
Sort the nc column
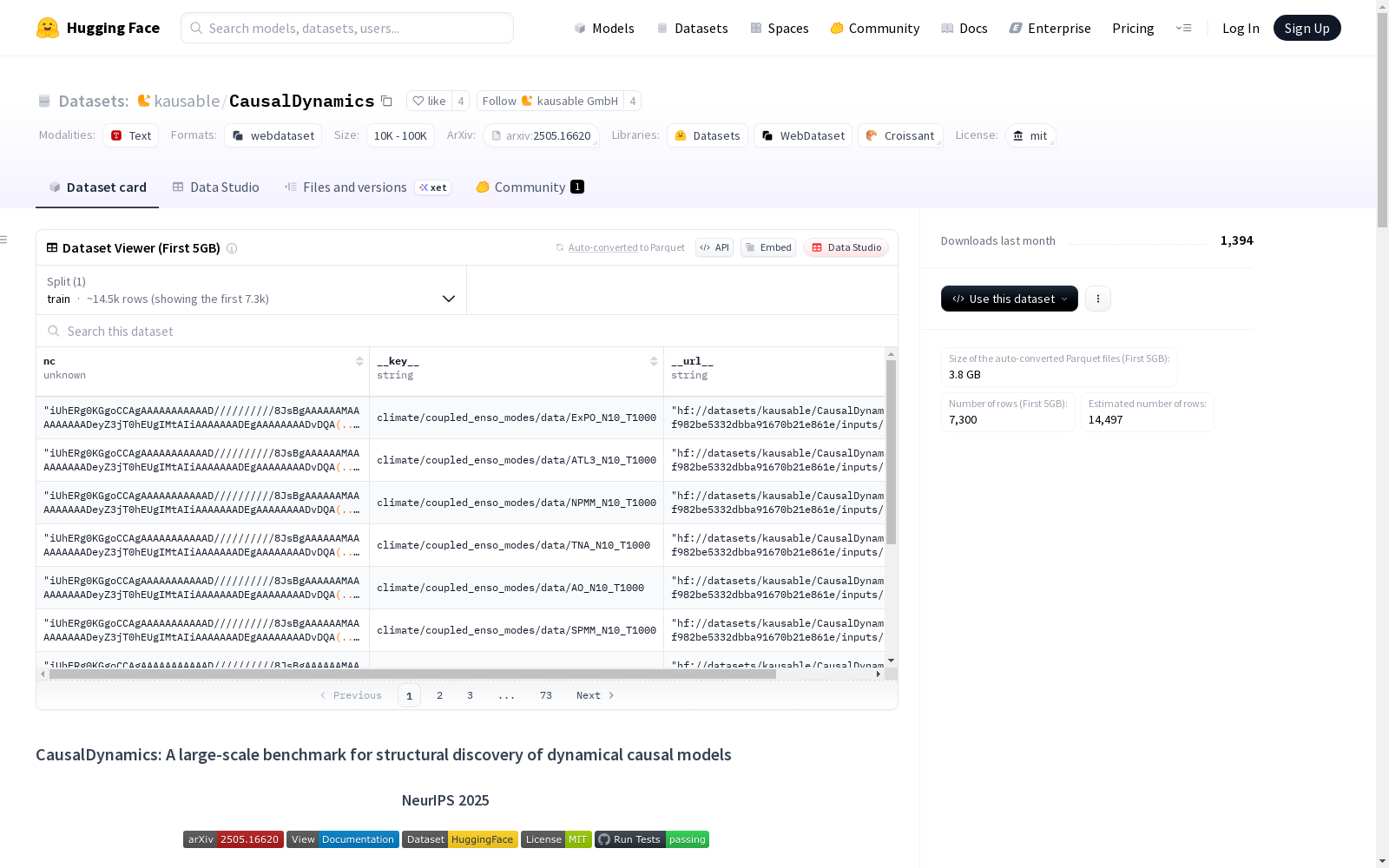[359, 361]
